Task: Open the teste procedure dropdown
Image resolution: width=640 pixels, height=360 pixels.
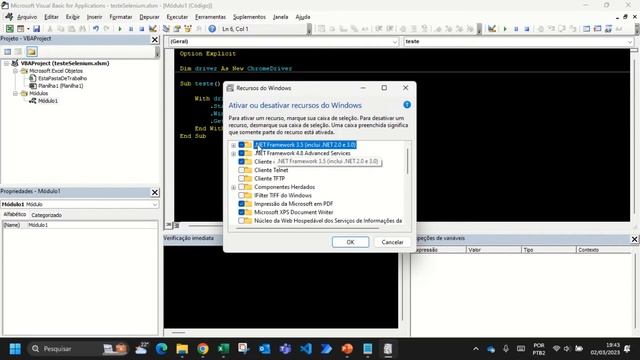Action: [630, 42]
